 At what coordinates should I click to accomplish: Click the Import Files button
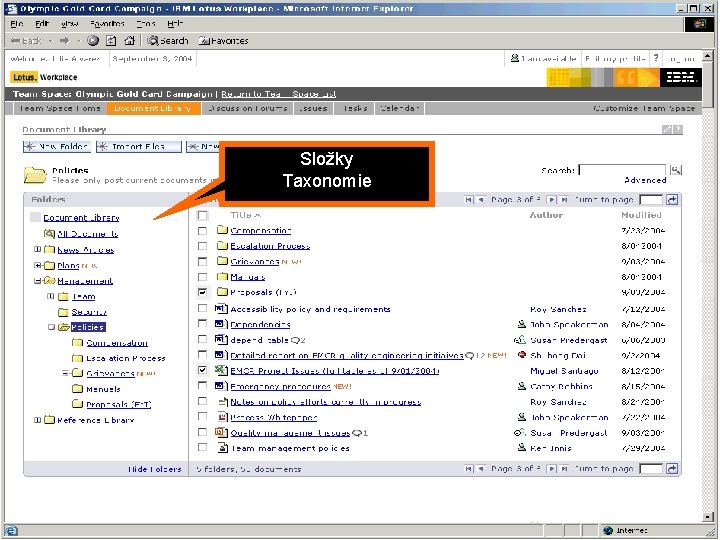point(139,146)
